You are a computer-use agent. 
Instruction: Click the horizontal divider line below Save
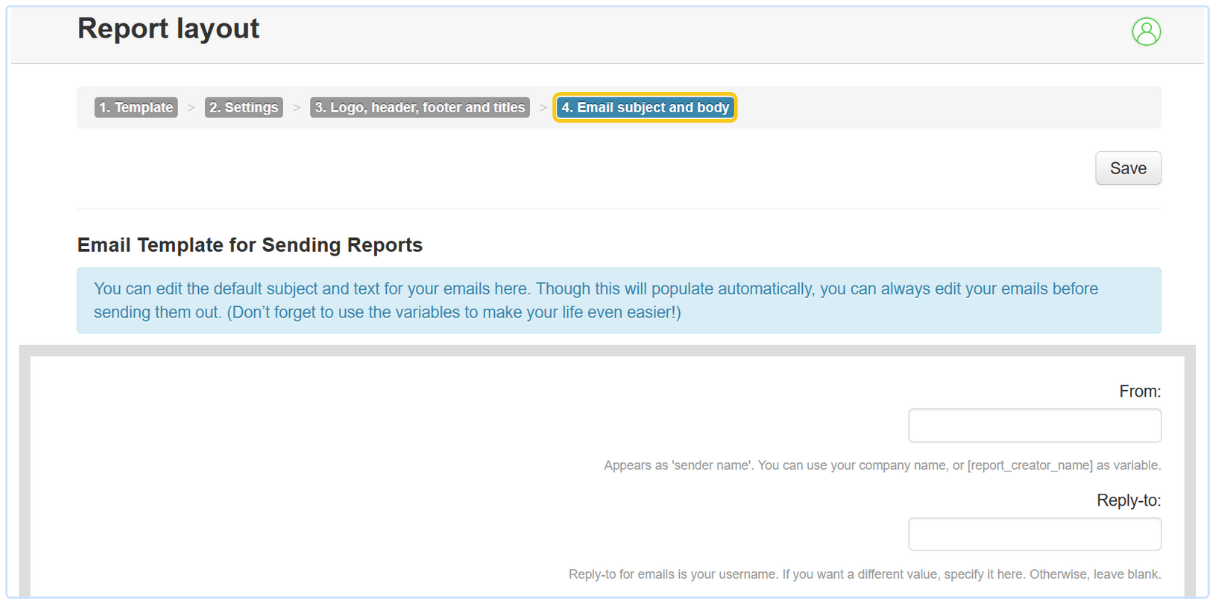coord(619,208)
